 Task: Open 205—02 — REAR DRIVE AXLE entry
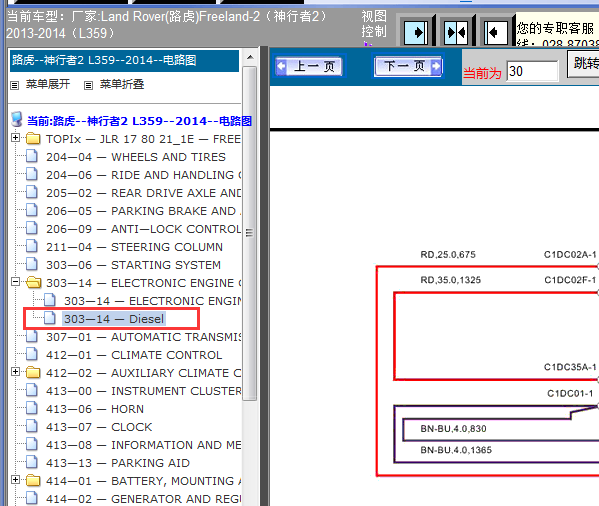[143, 193]
